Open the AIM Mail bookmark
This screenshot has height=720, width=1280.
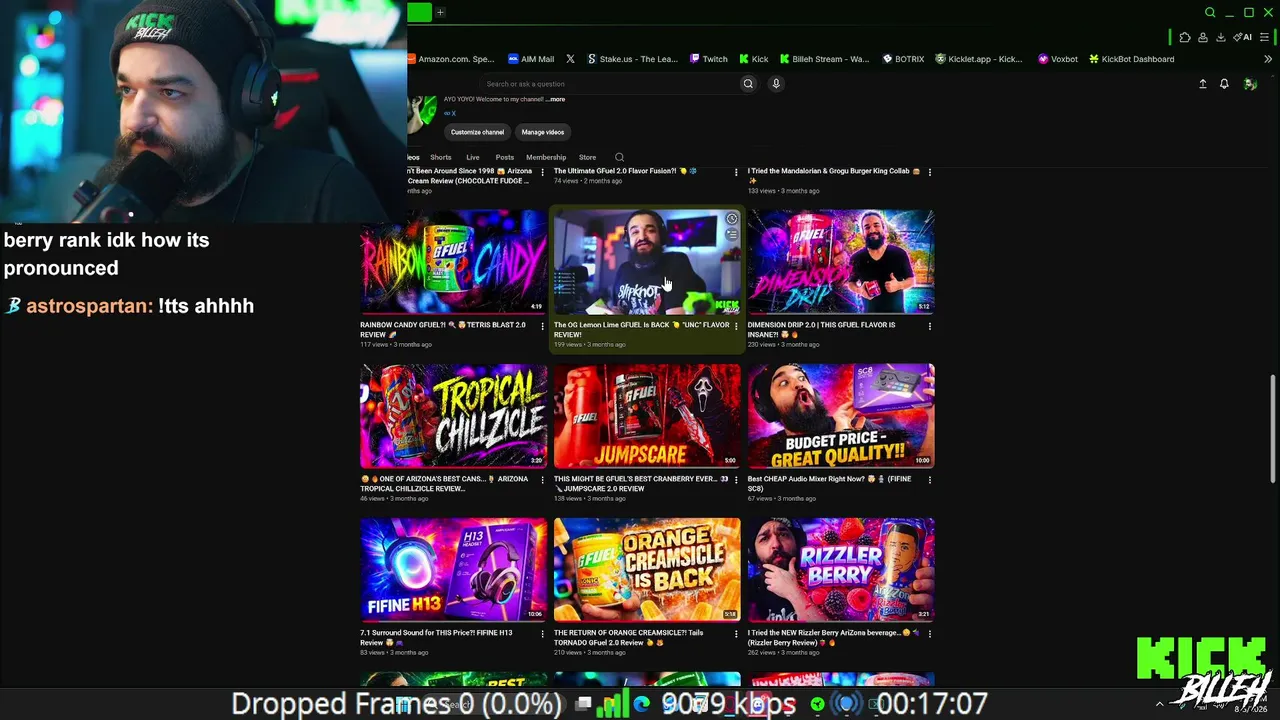(x=531, y=59)
